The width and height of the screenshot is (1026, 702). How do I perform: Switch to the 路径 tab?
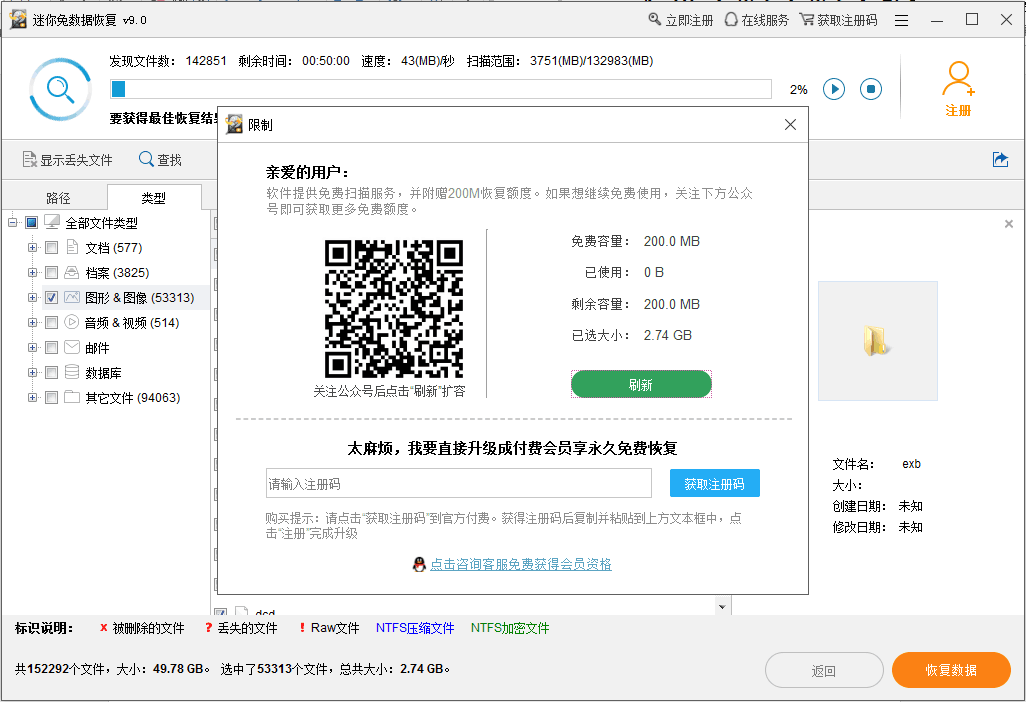58,198
